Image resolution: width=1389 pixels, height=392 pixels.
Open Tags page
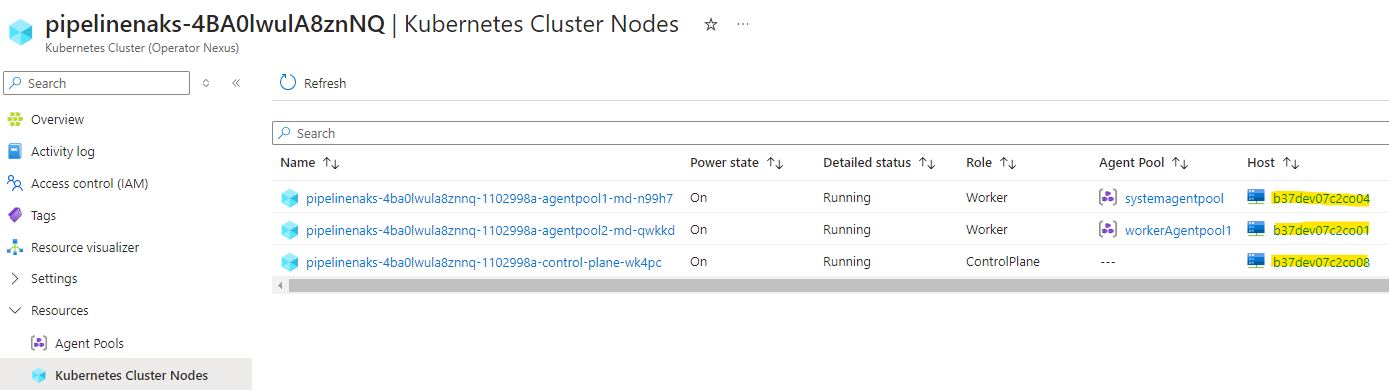pos(44,215)
